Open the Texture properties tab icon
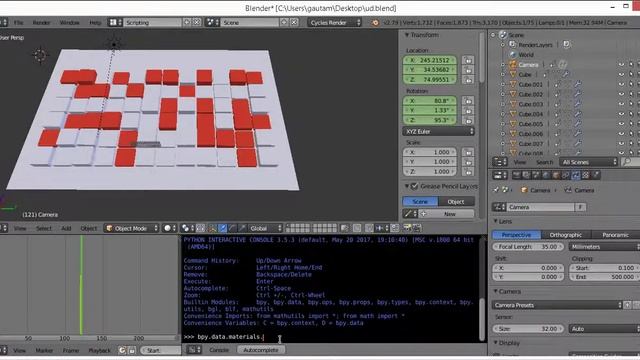 (586, 176)
